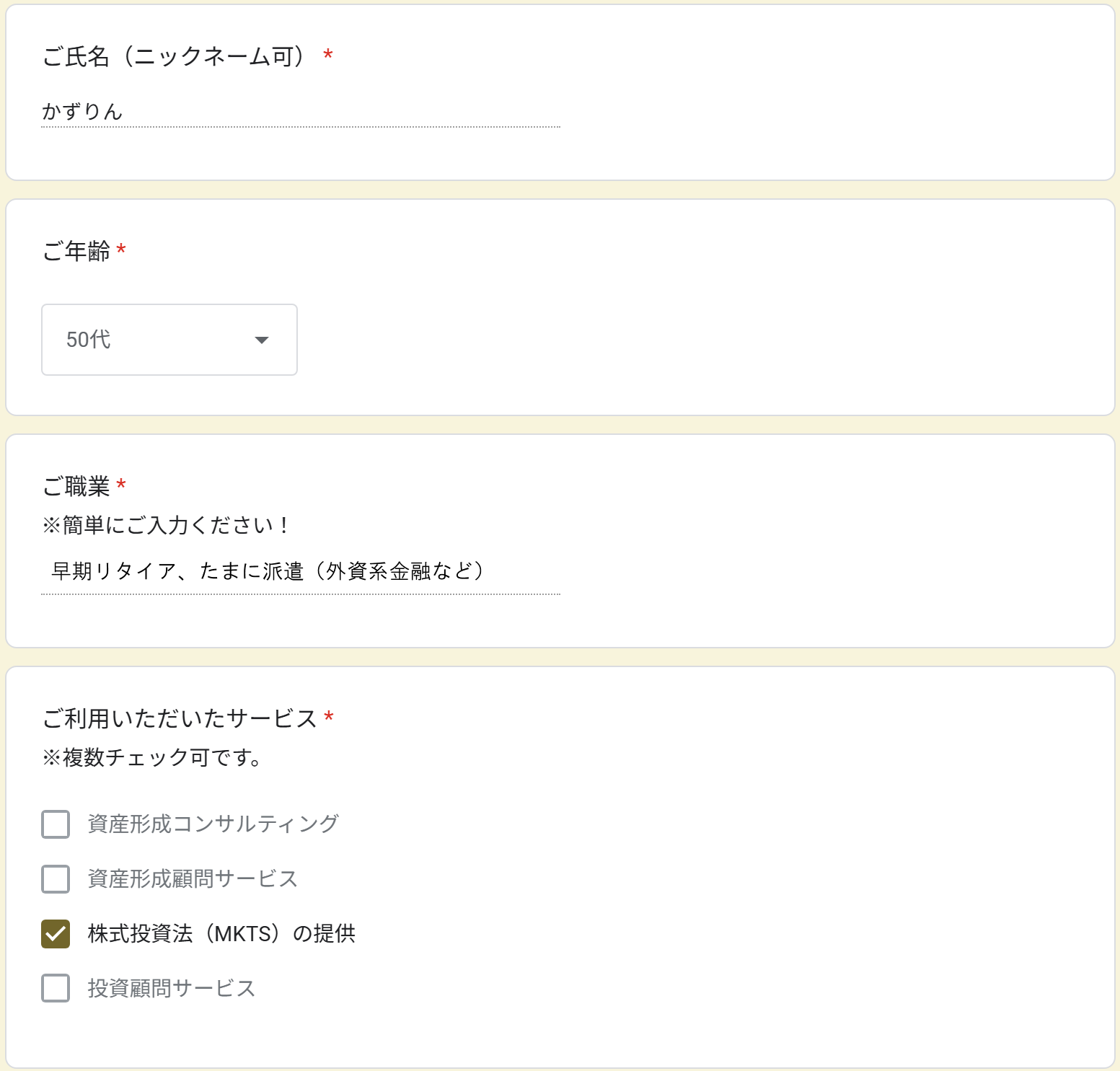Viewport: 1120px width, 1071px height.
Task: Click the name field containing かずりん
Action: point(300,112)
